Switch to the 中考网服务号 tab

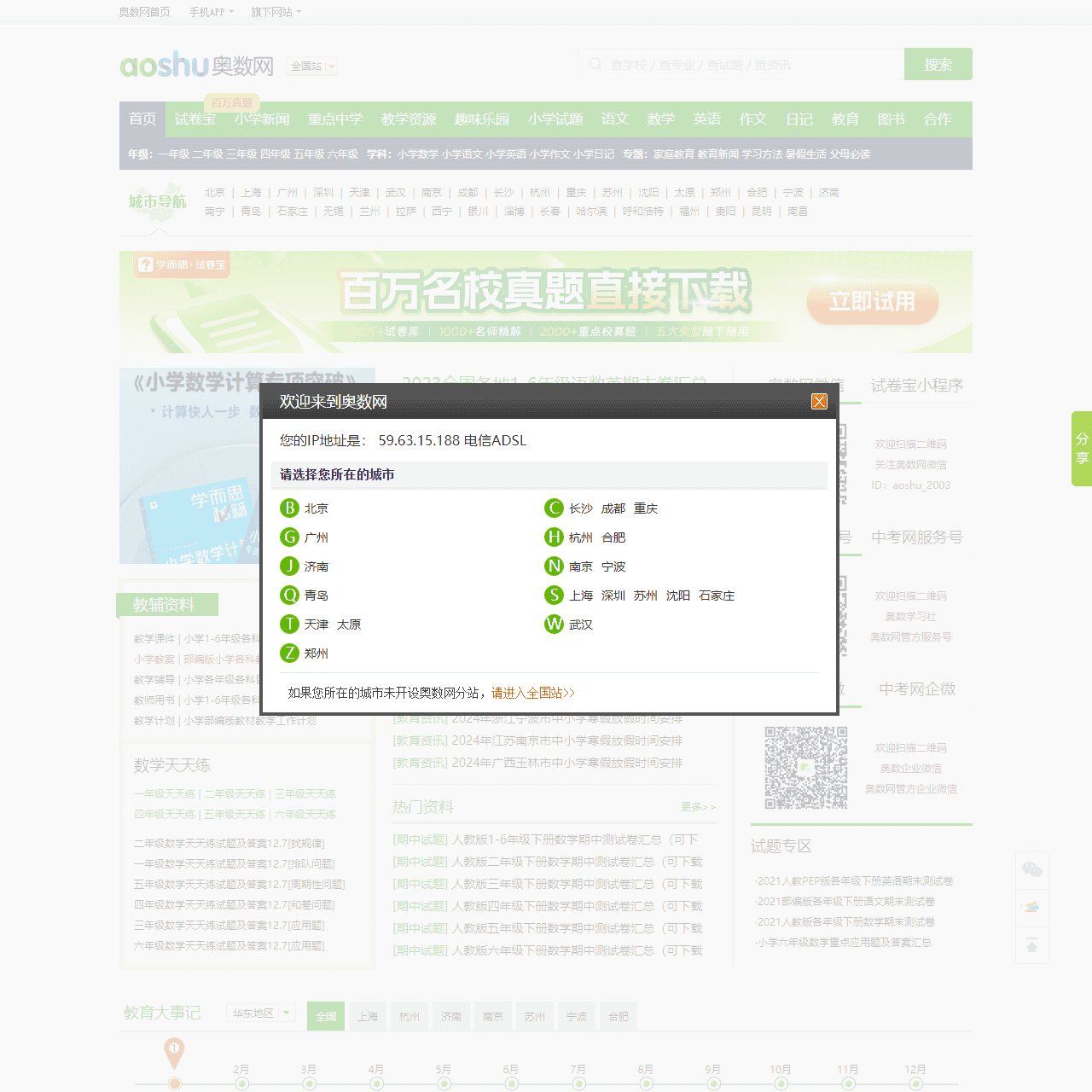[917, 537]
